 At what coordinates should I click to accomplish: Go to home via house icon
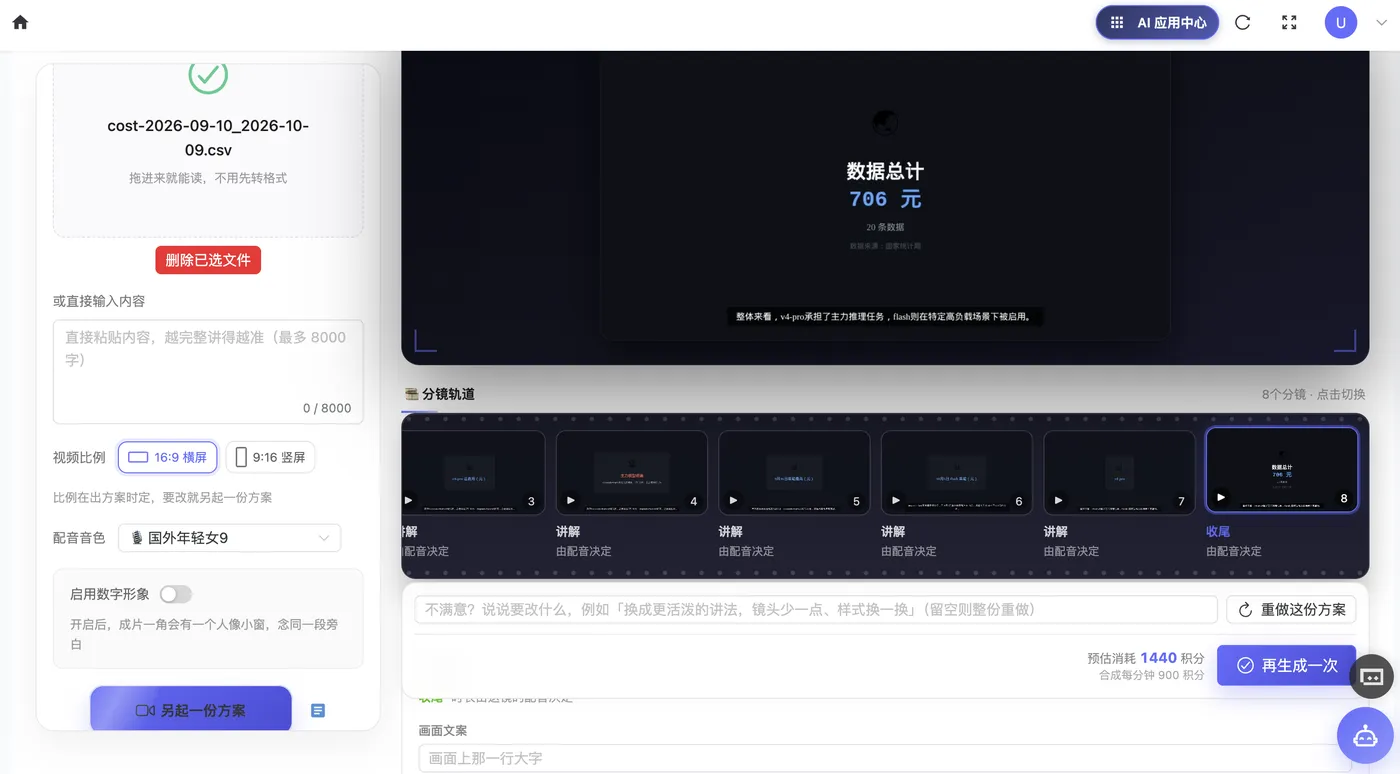[x=20, y=22]
